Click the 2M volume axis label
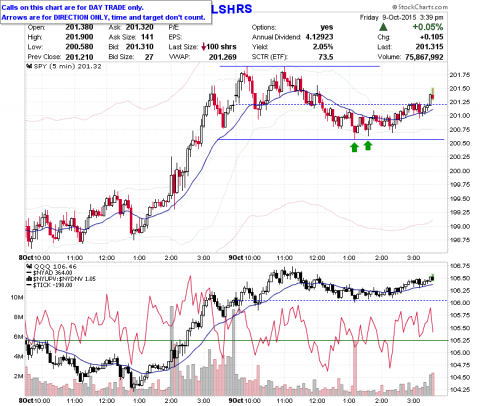Screen dimensions: 480x406 click(x=18, y=376)
